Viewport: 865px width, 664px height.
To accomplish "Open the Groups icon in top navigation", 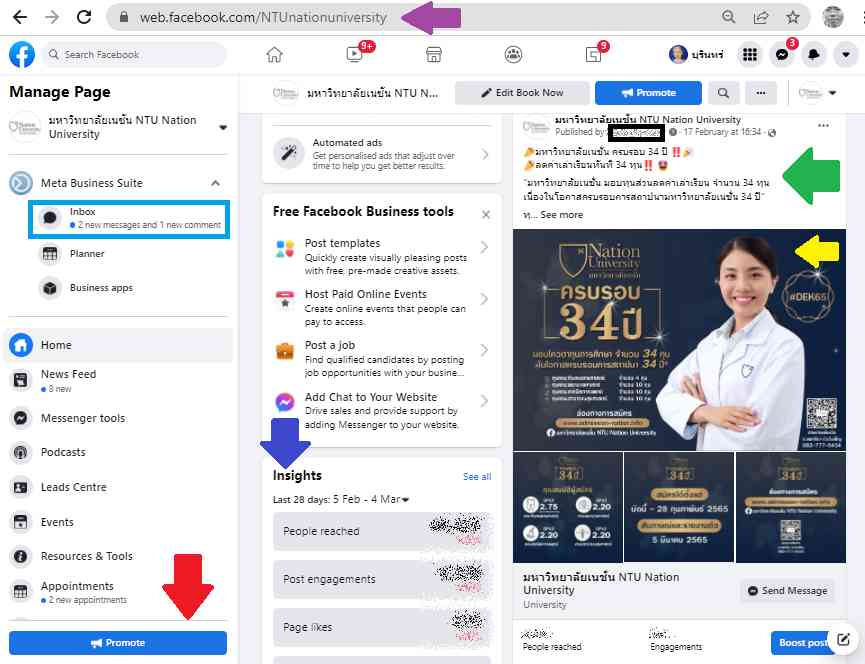I will 513,55.
